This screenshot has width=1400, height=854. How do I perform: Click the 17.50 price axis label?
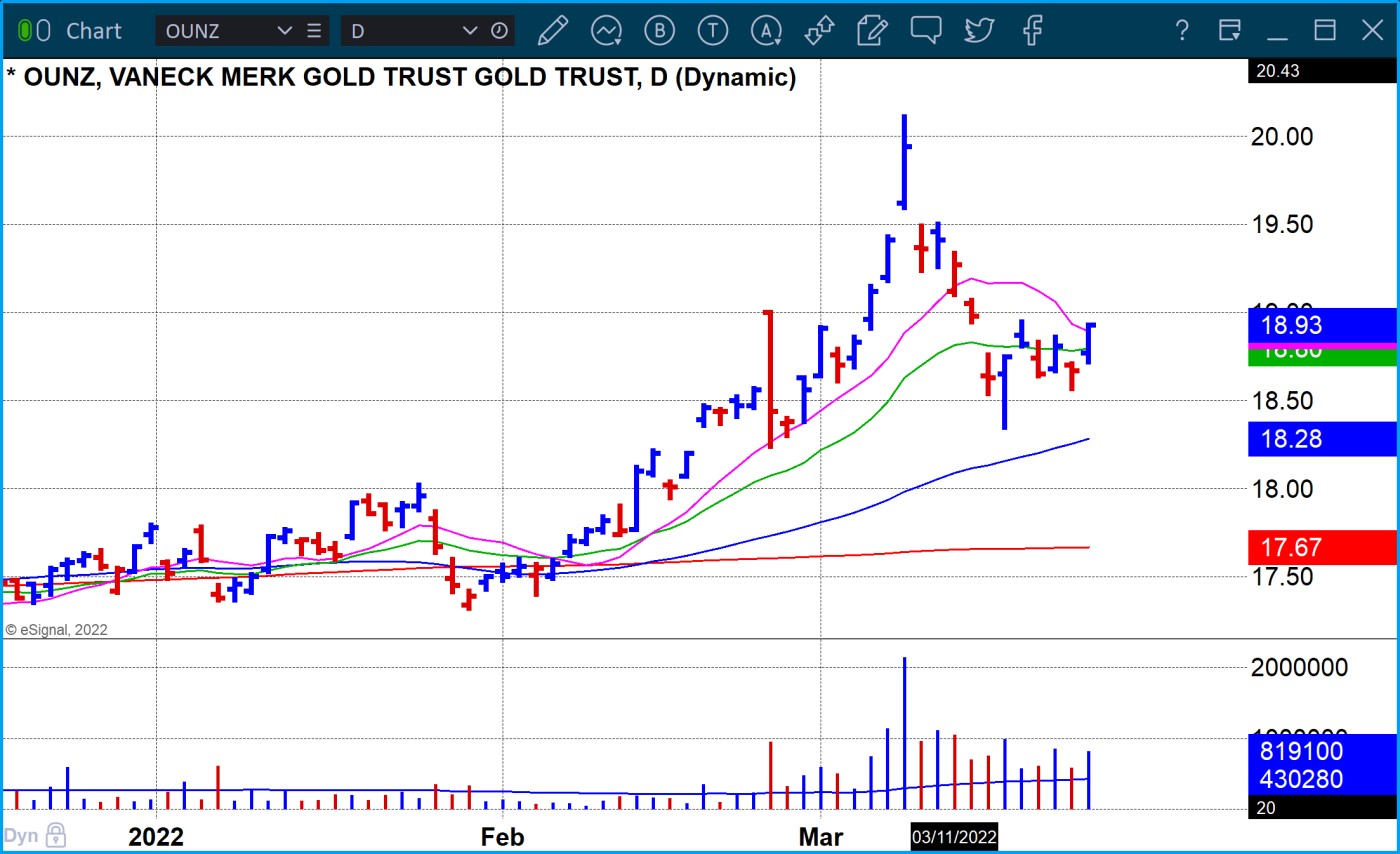(1283, 576)
